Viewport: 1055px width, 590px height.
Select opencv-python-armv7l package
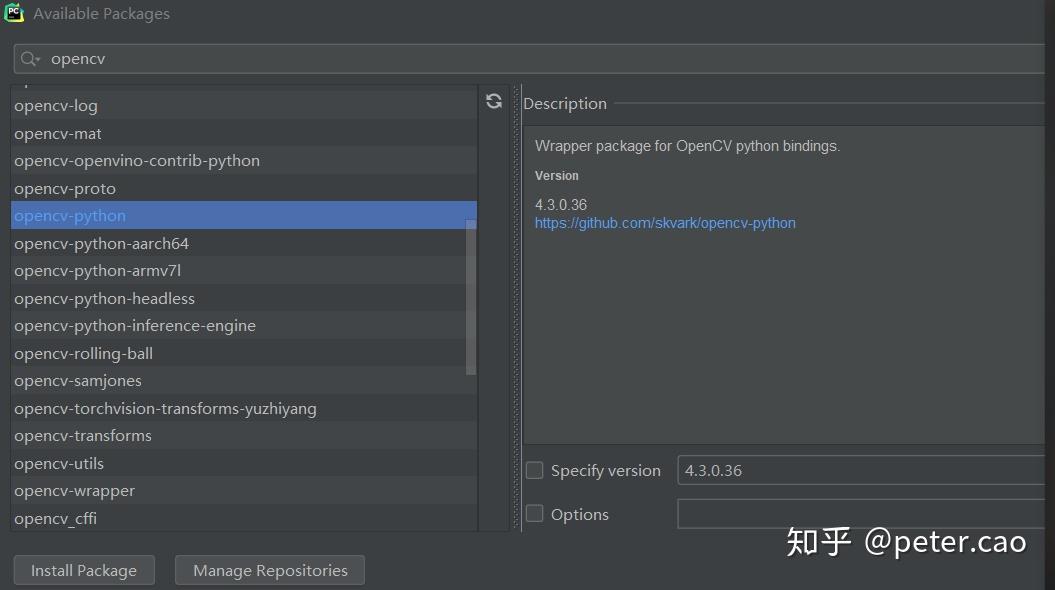coord(244,270)
